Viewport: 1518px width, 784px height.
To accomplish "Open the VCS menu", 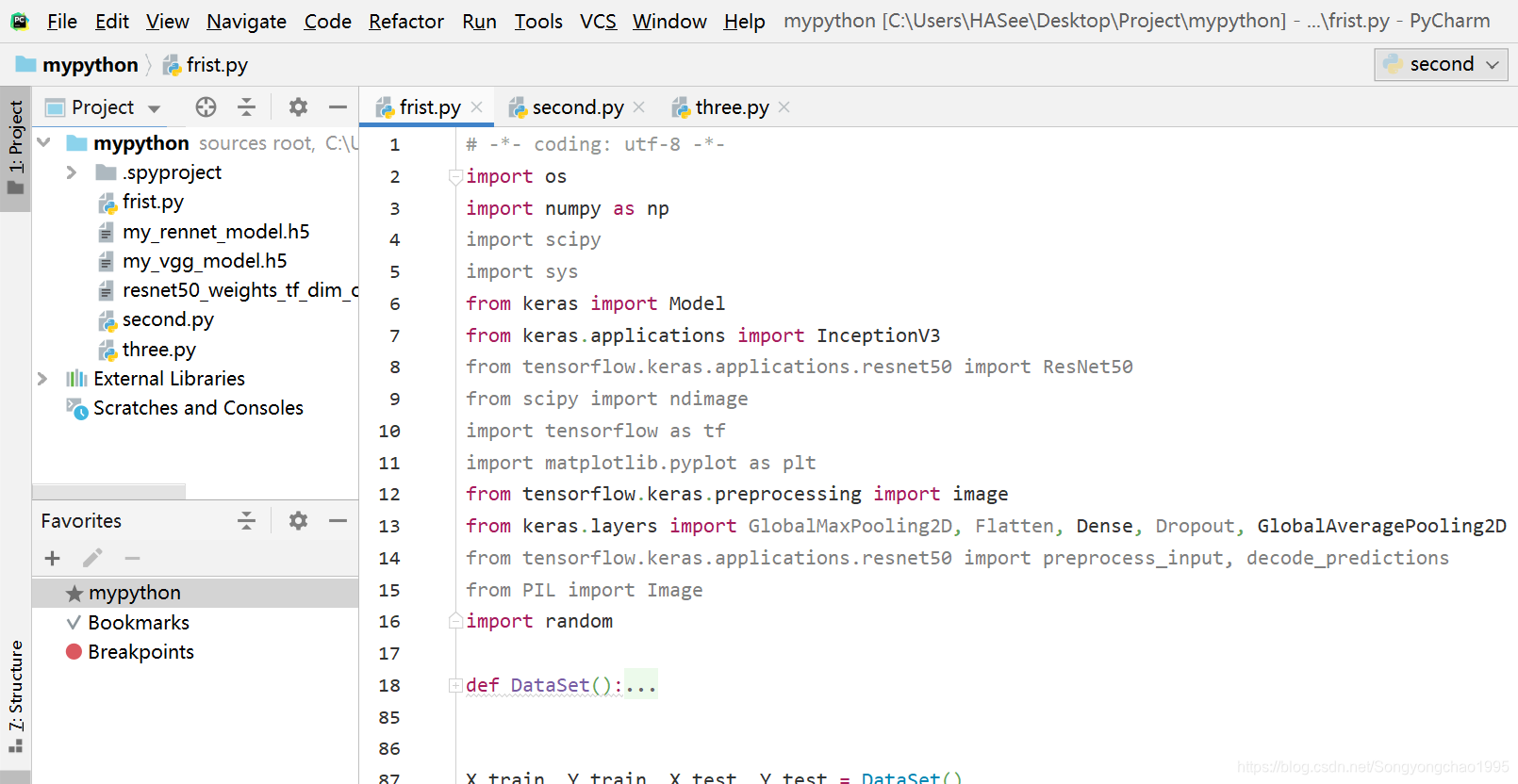I will [598, 21].
